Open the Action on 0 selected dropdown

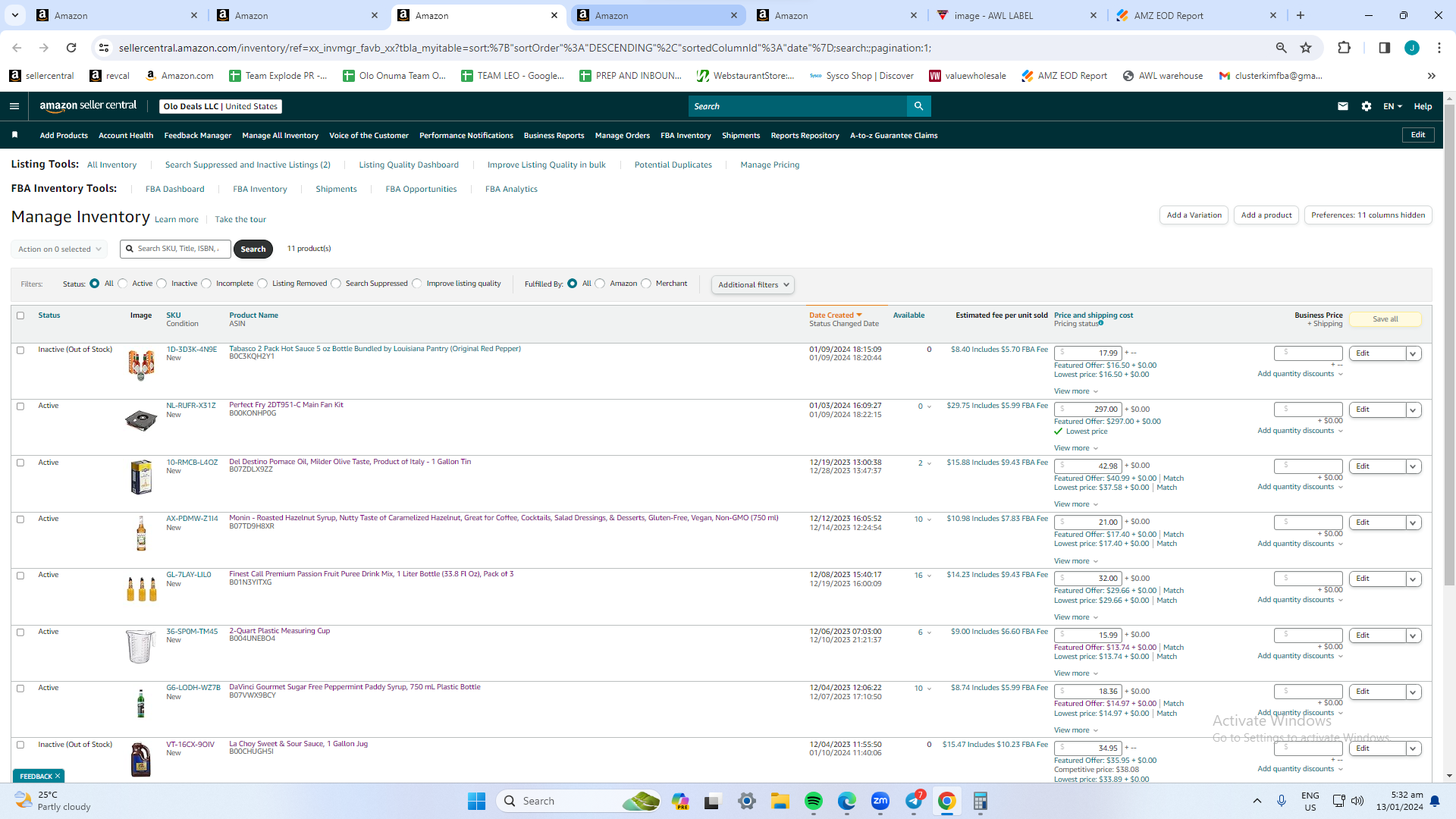tap(59, 249)
